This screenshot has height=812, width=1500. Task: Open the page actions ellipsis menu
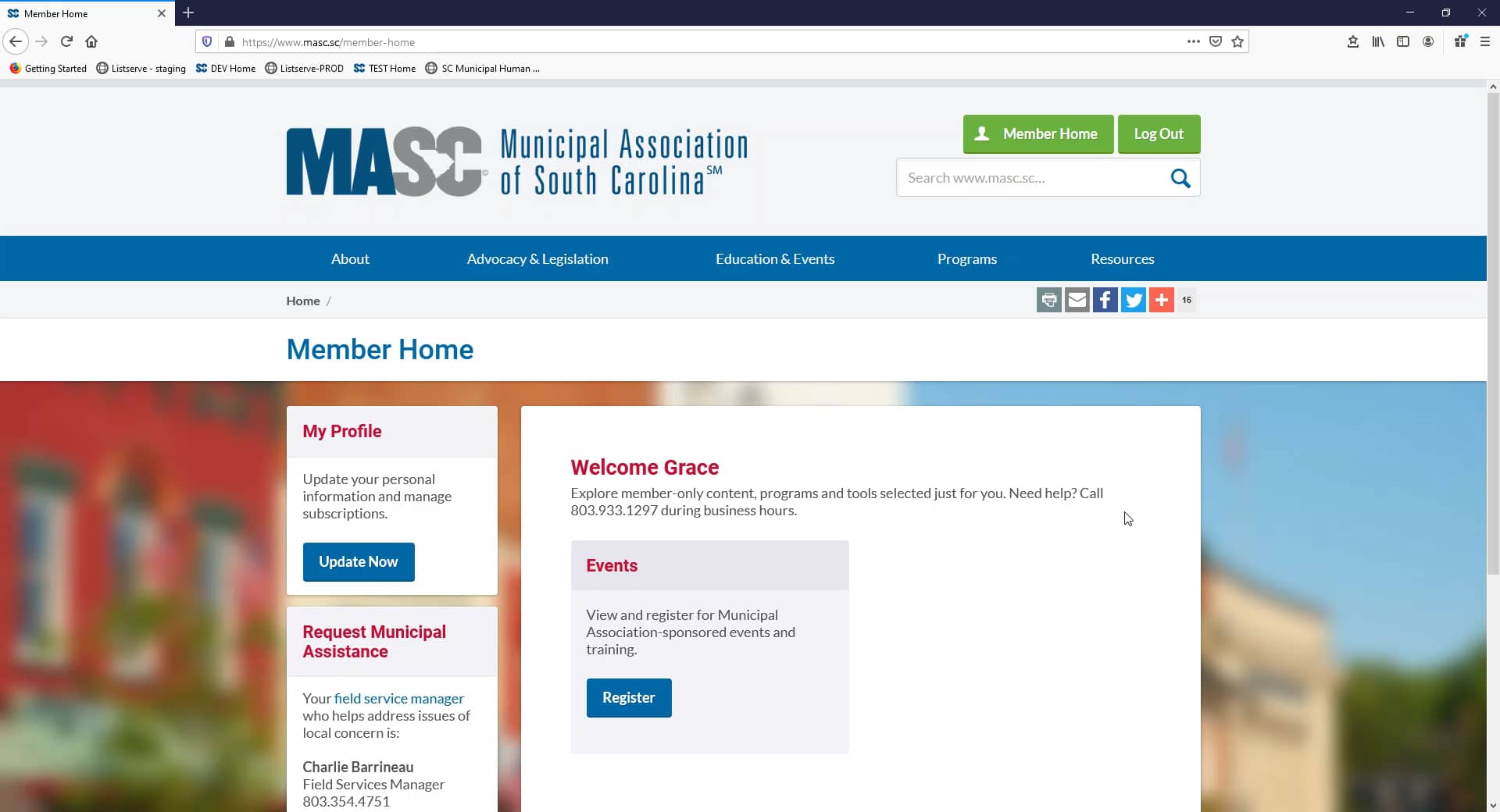pos(1193,41)
